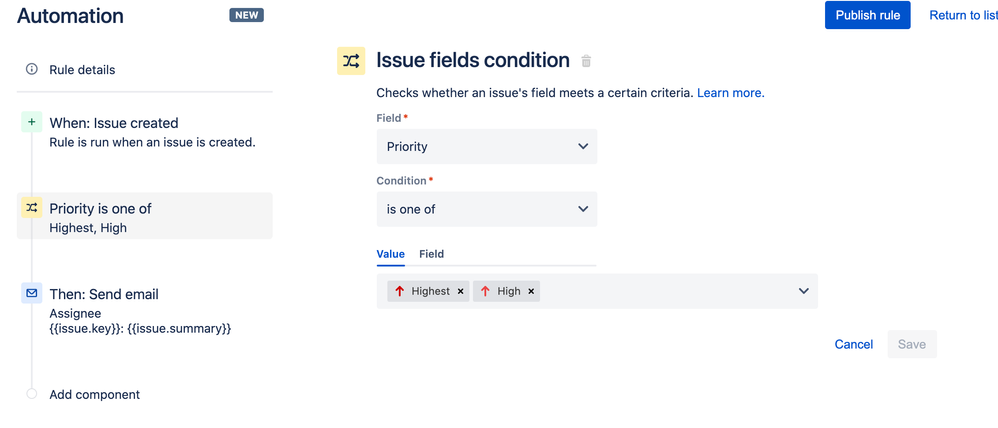
Task: Click the green plus trigger icon
Action: click(x=32, y=122)
